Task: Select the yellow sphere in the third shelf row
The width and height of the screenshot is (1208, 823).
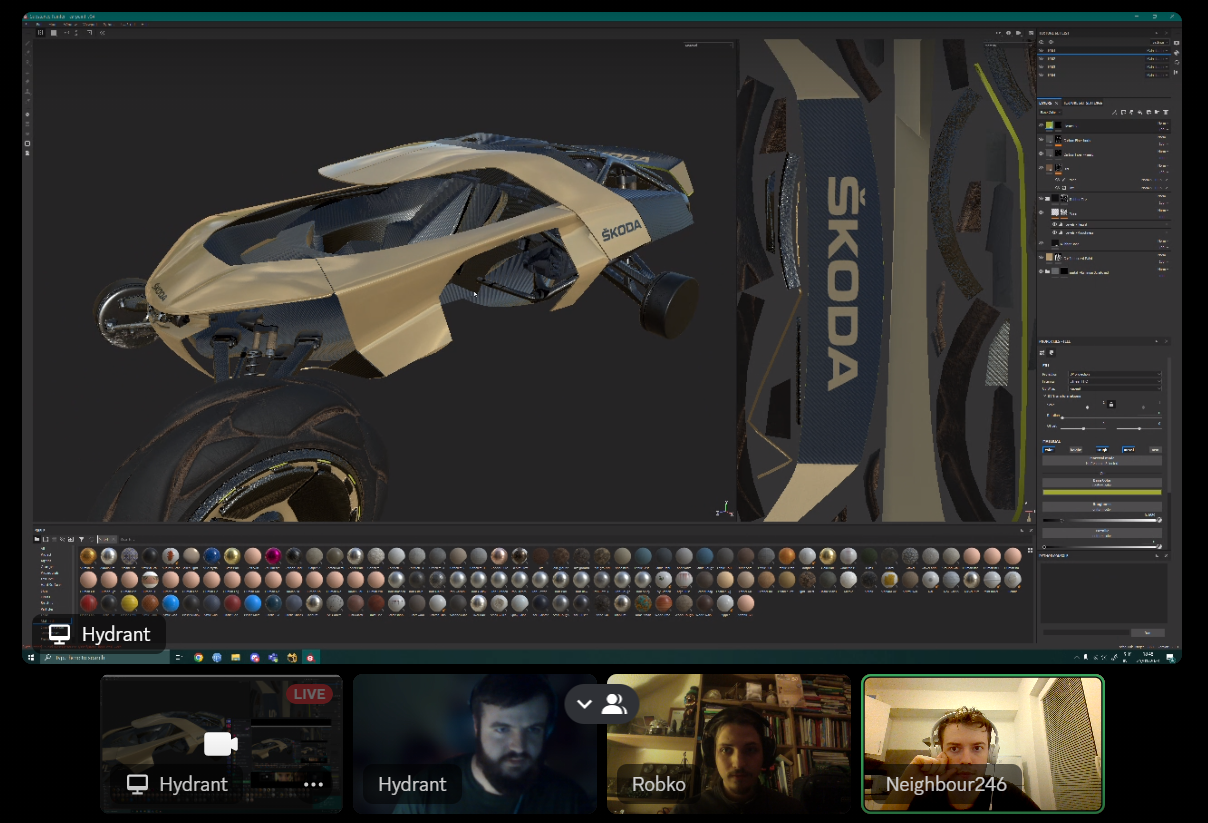Action: click(129, 603)
